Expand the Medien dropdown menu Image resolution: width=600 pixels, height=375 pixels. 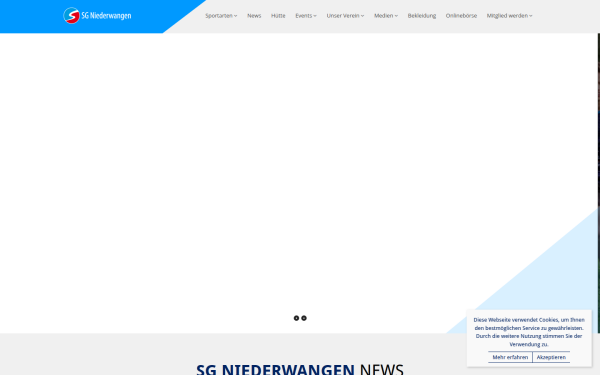tap(386, 16)
